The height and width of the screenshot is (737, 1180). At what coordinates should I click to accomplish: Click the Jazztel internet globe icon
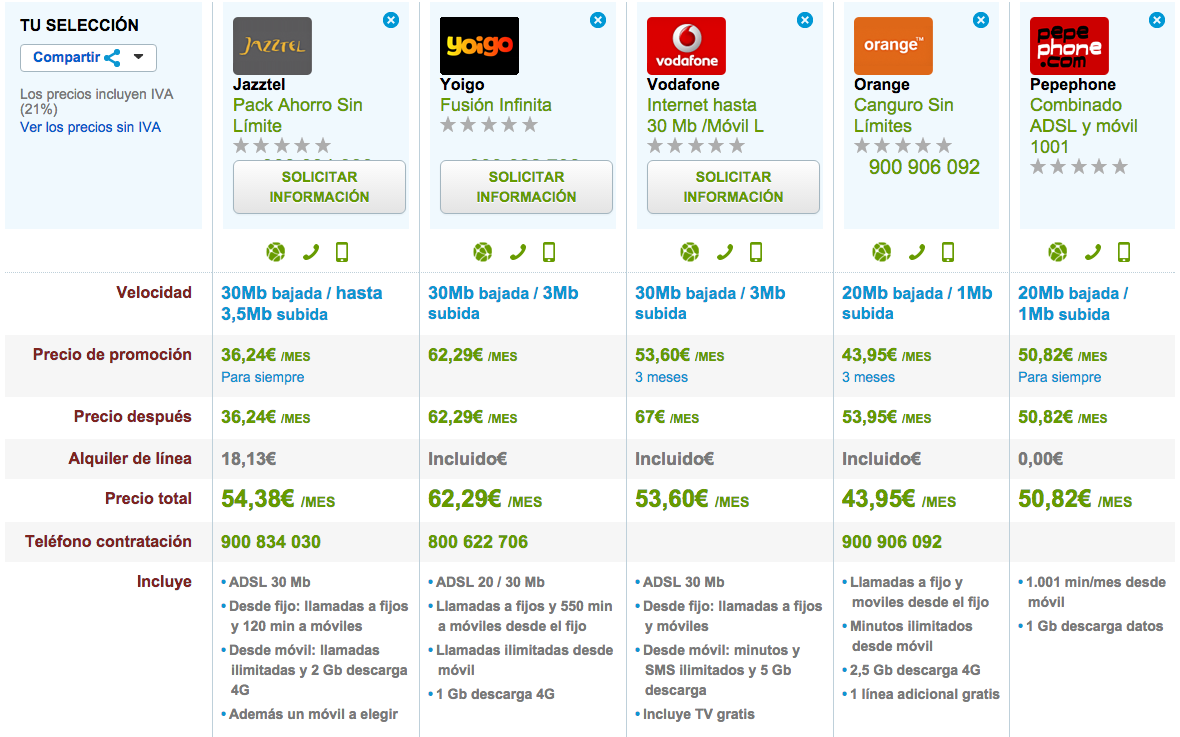(x=276, y=252)
